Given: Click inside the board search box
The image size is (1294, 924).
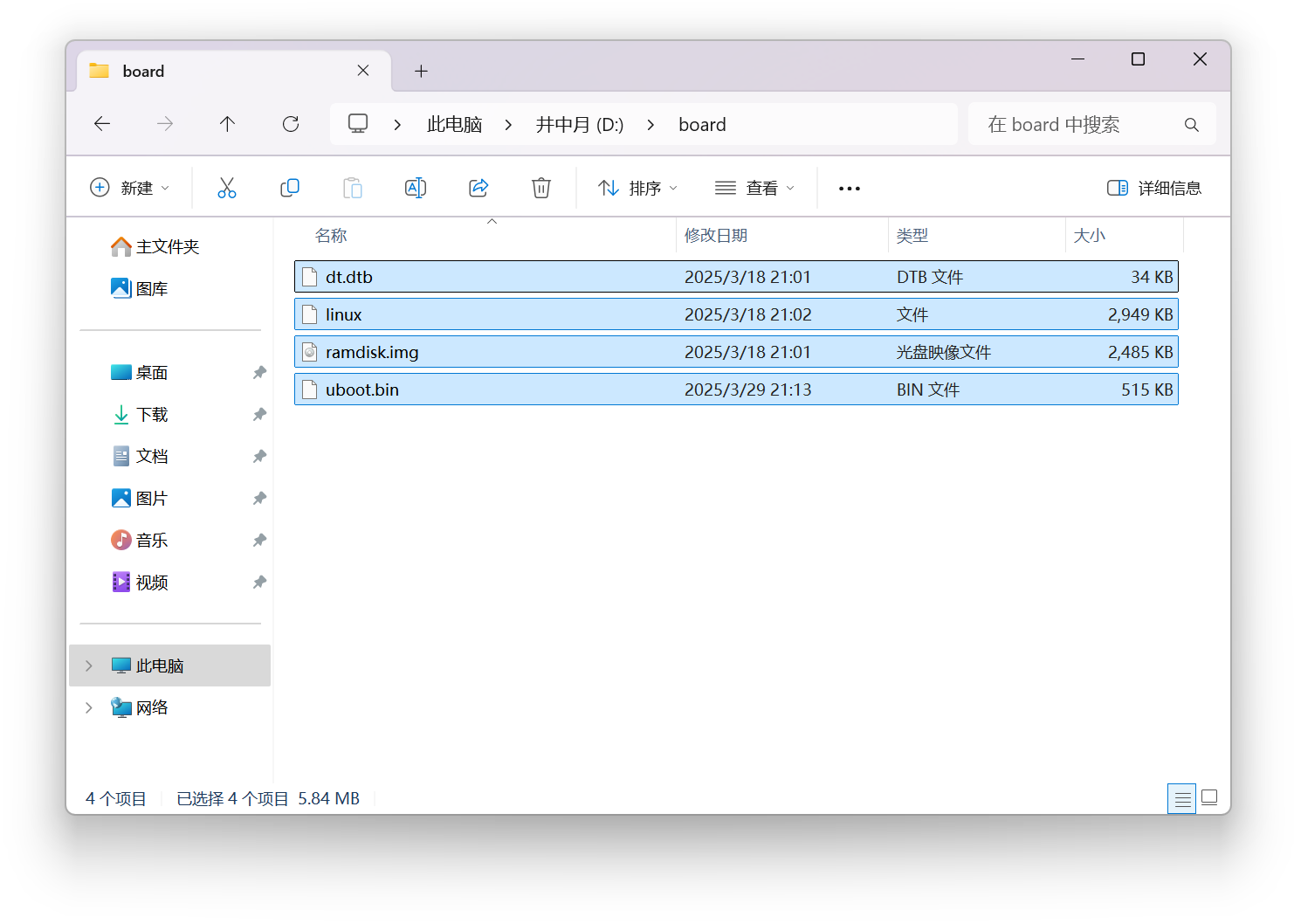Looking at the screenshot, I should pyautogui.click(x=1083, y=124).
